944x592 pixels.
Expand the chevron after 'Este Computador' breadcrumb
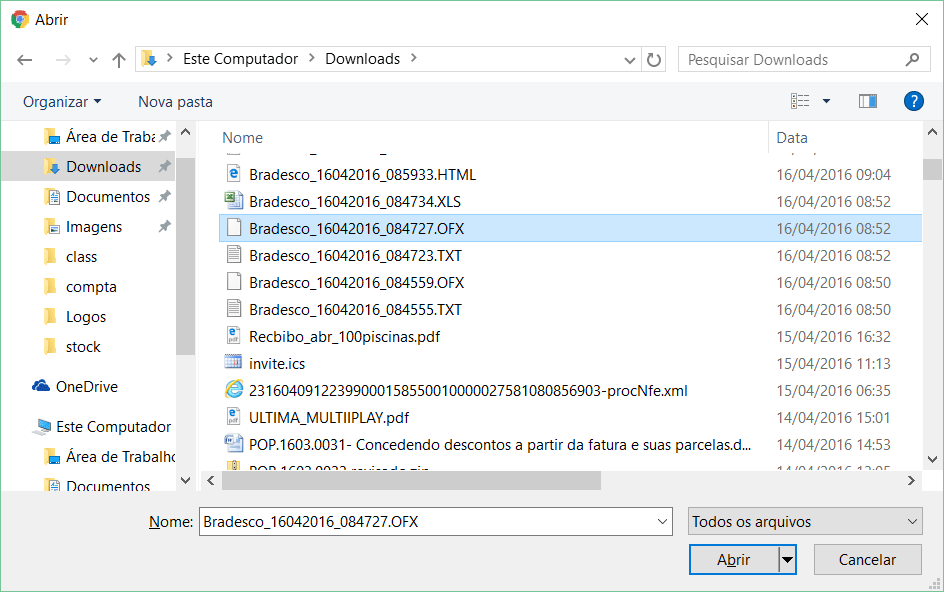311,58
